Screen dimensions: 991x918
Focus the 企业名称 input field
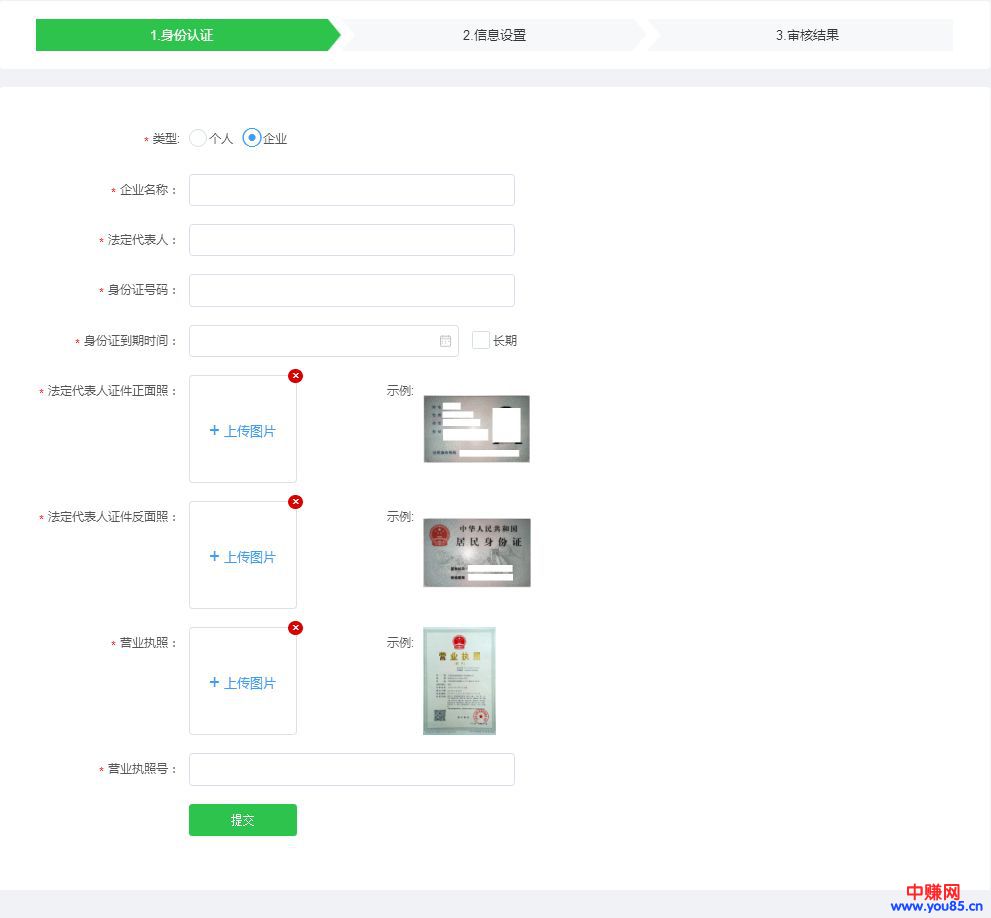[x=351, y=190]
